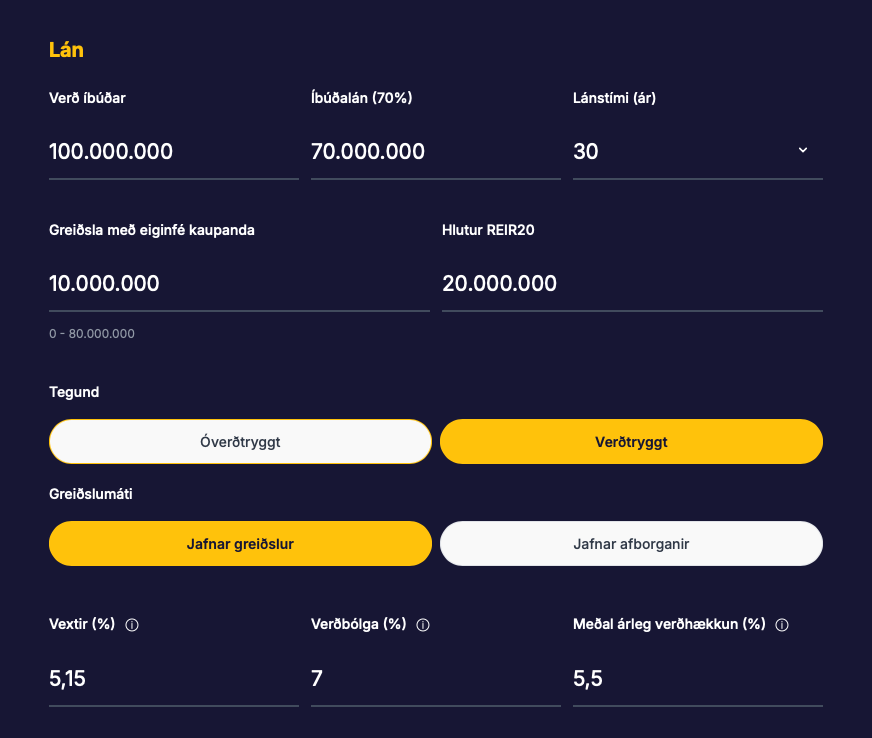Viewport: 872px width, 738px height.
Task: Click the Greiðslumáti label text
Action: (91, 494)
